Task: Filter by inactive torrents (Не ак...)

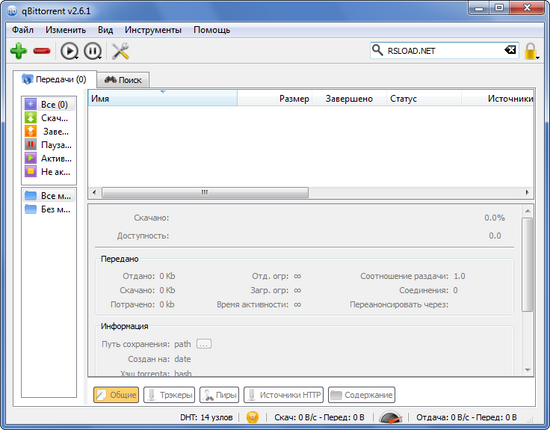Action: click(49, 172)
